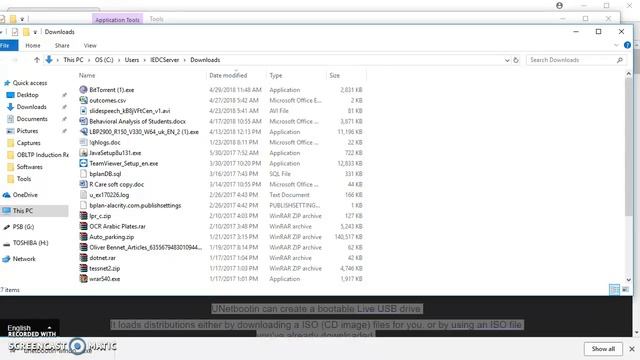Navigate to OS (C:) breadcrumb

[104, 60]
